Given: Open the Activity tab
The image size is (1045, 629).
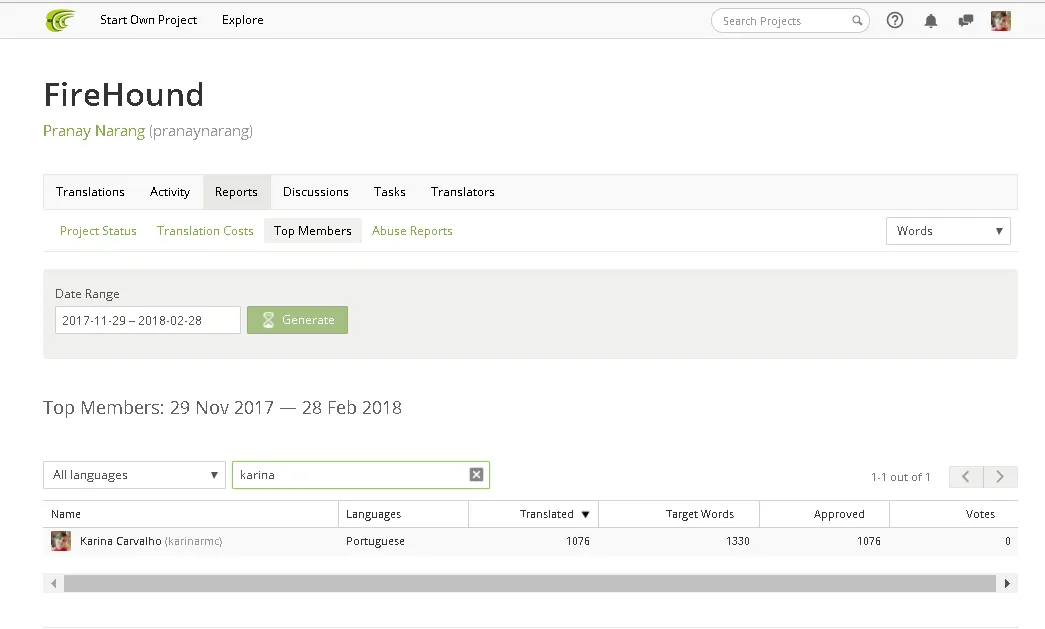Looking at the screenshot, I should coord(170,192).
